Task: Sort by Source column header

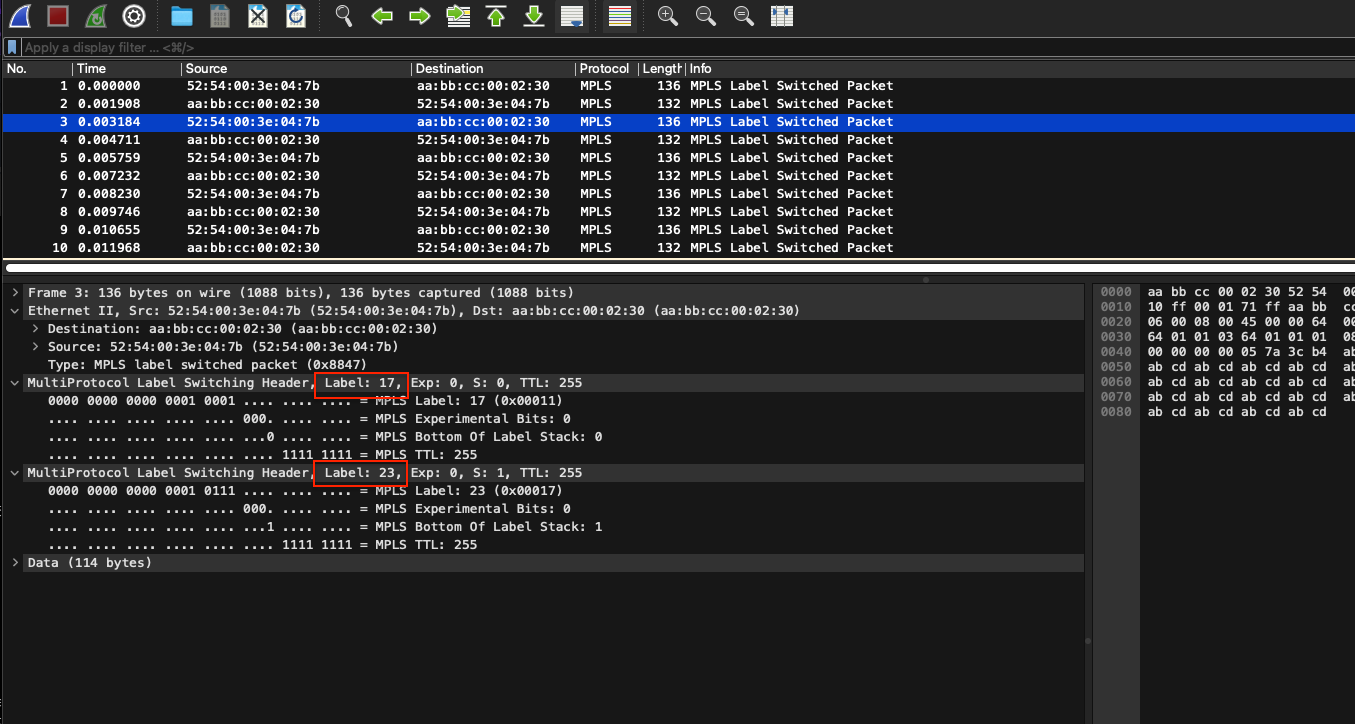Action: [297, 69]
